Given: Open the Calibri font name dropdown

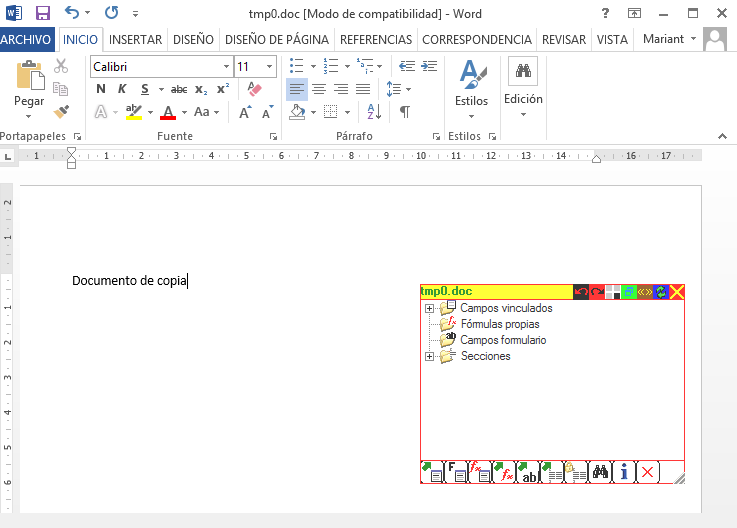Looking at the screenshot, I should coord(227,67).
